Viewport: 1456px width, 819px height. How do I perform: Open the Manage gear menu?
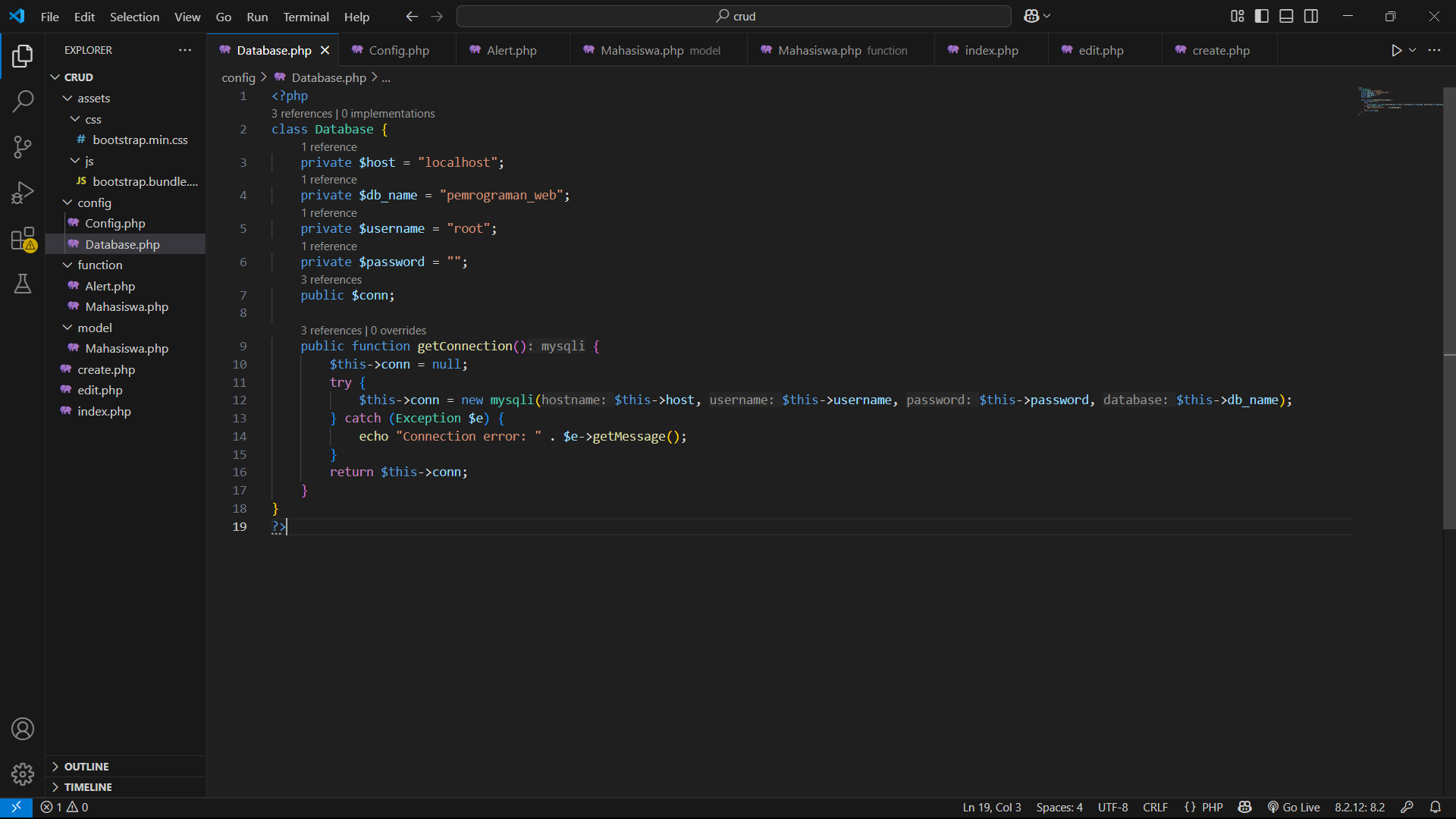coord(23,773)
